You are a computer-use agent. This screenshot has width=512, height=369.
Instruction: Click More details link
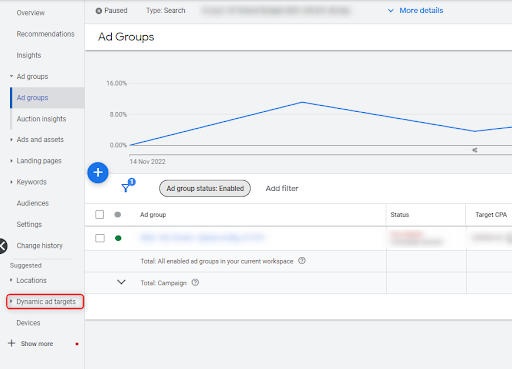421,11
